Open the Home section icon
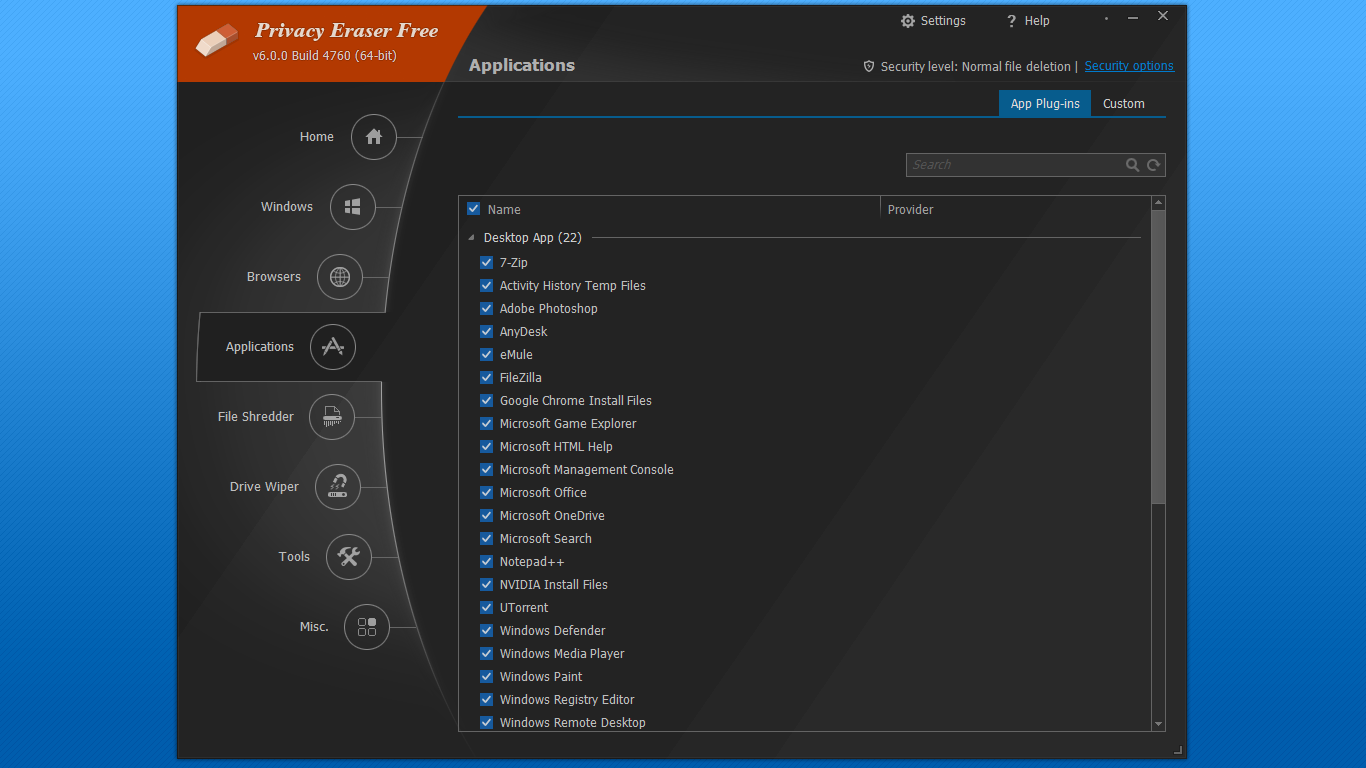 tap(373, 137)
